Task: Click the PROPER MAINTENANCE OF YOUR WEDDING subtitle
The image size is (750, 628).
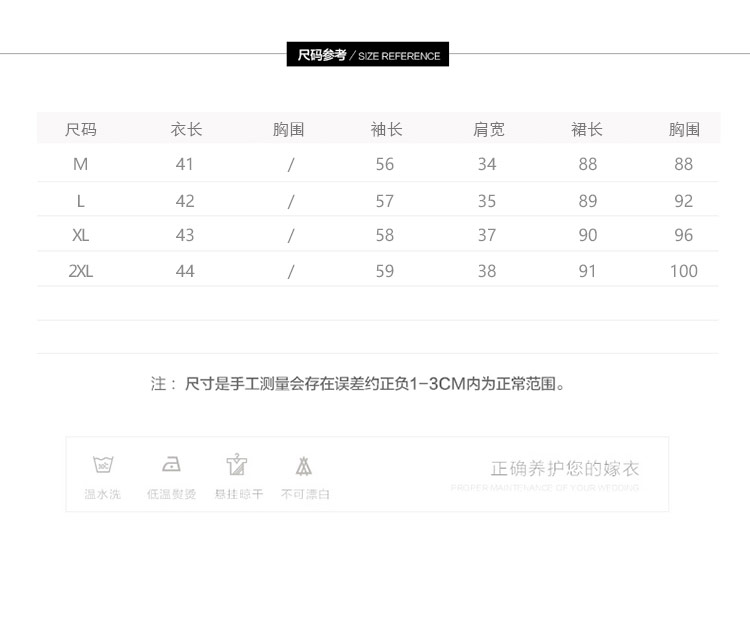Action: coord(545,487)
